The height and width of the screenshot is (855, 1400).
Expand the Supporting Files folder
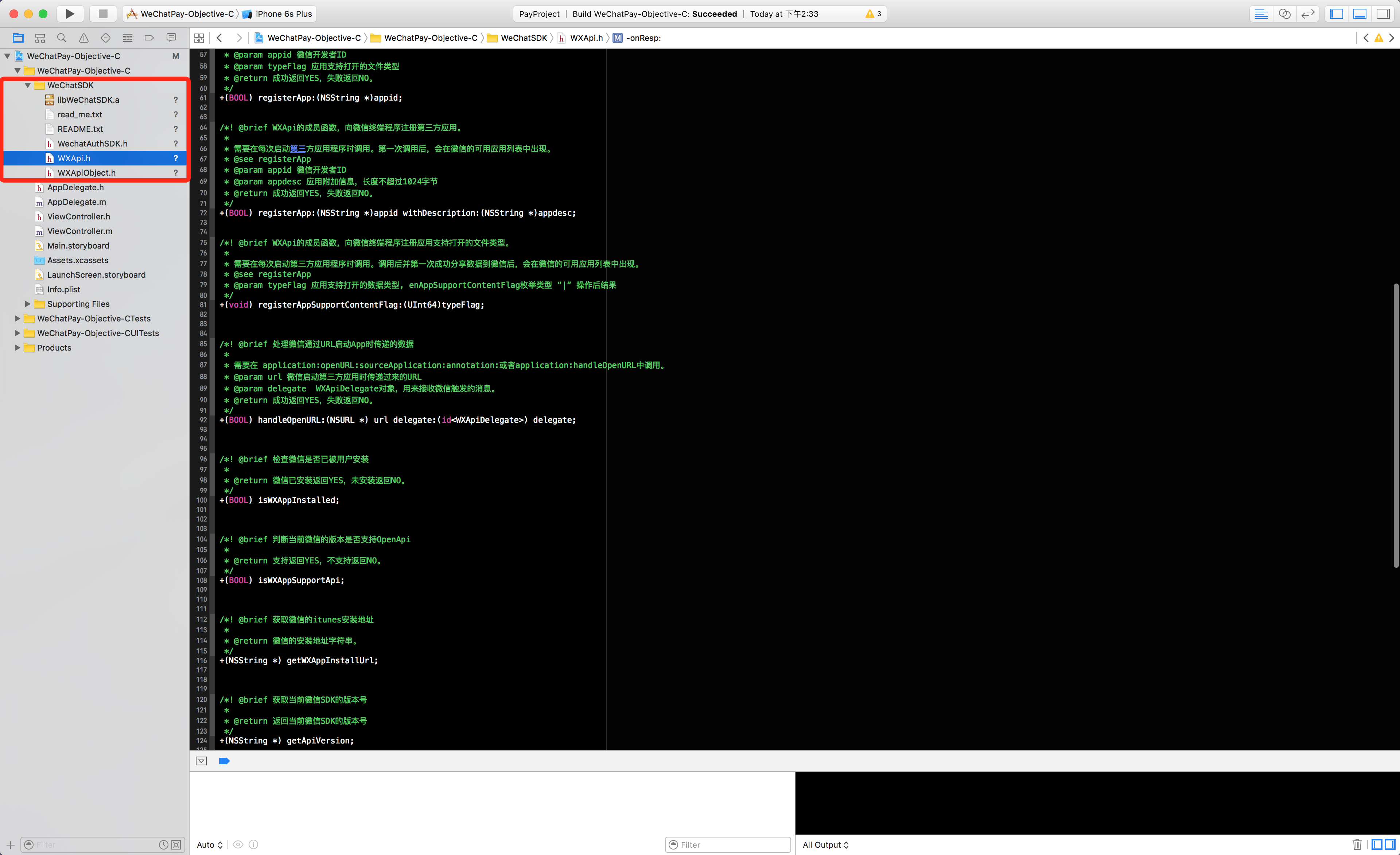pos(27,304)
